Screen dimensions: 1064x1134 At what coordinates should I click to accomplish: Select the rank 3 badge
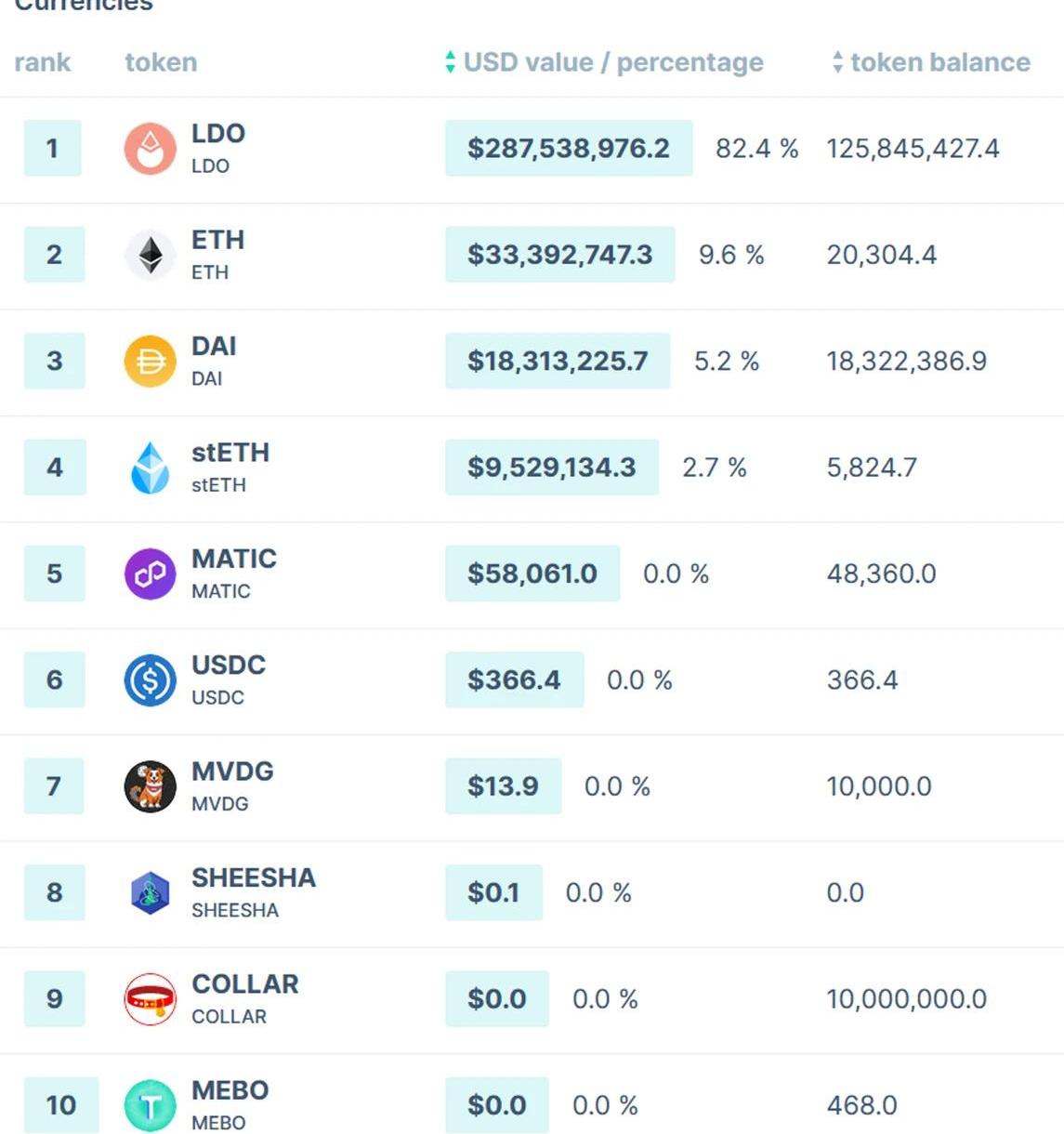pyautogui.click(x=54, y=361)
